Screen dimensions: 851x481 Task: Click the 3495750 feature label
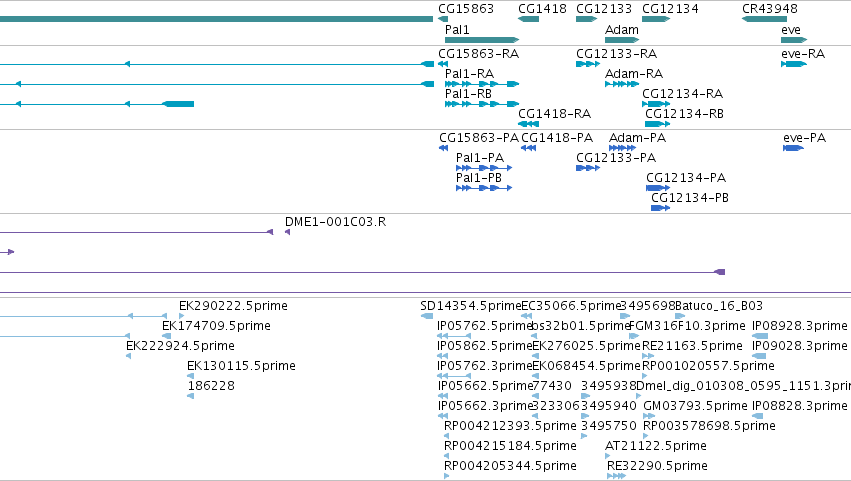608,426
